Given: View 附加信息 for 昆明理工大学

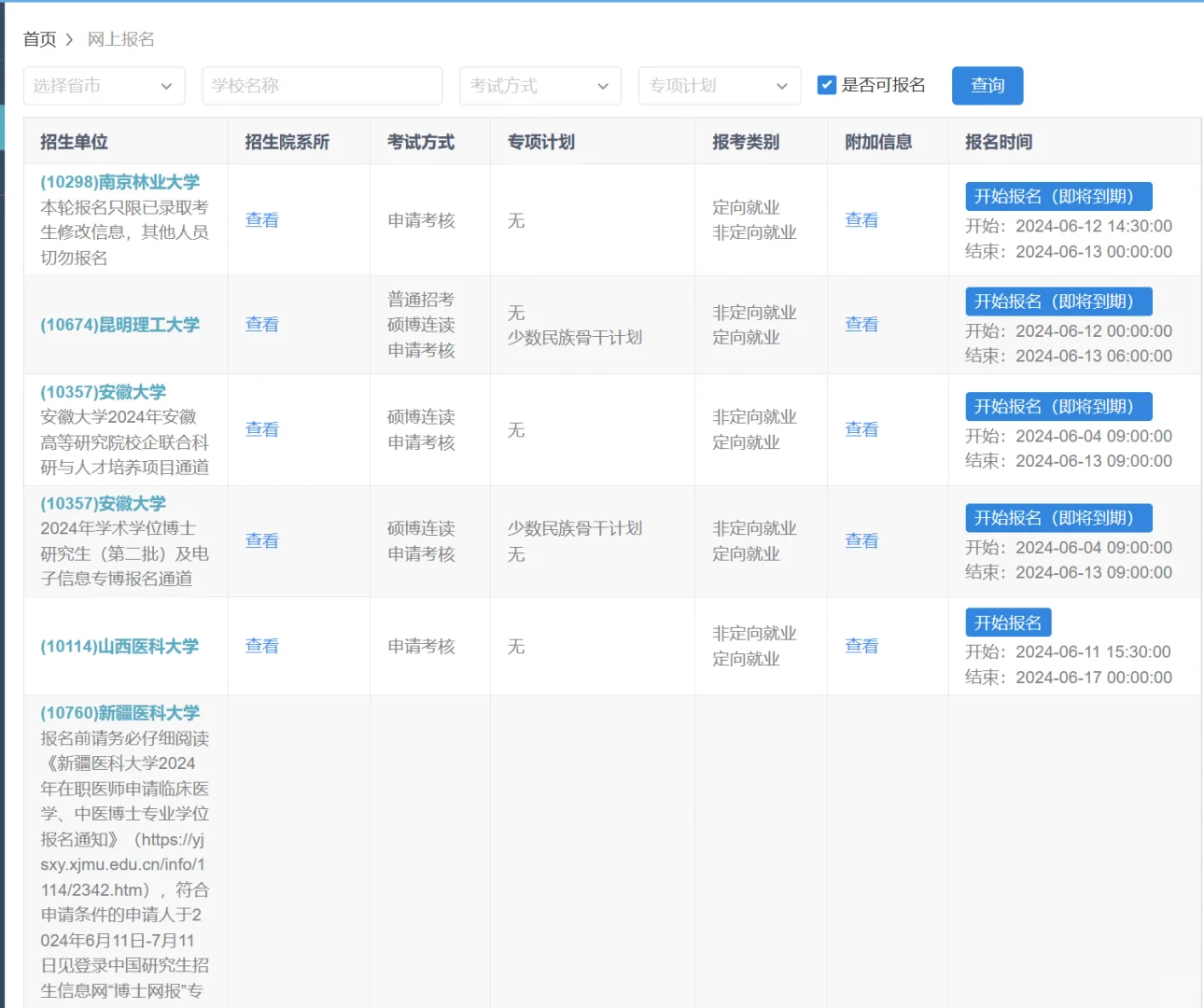Looking at the screenshot, I should click(861, 325).
